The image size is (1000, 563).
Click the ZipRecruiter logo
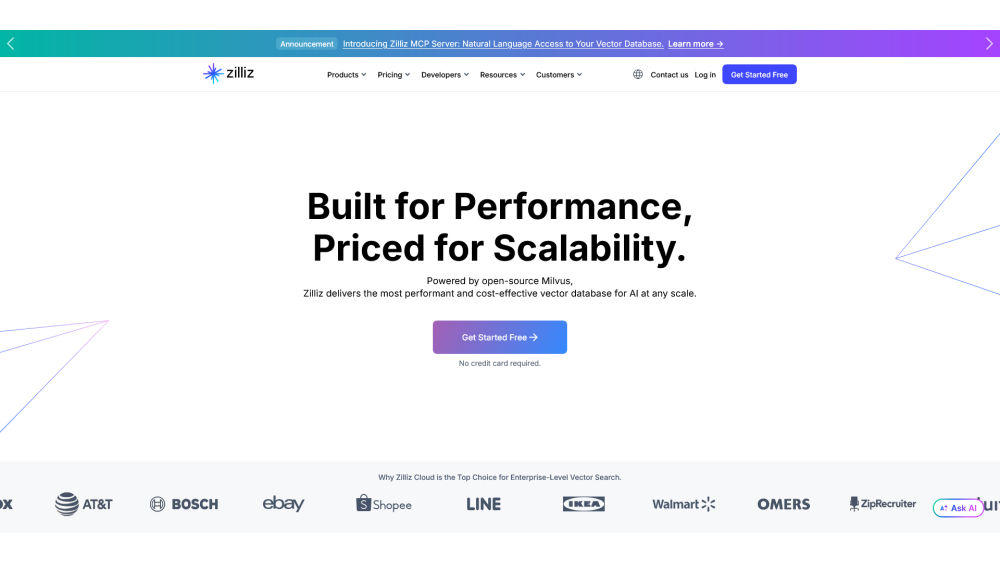[882, 504]
